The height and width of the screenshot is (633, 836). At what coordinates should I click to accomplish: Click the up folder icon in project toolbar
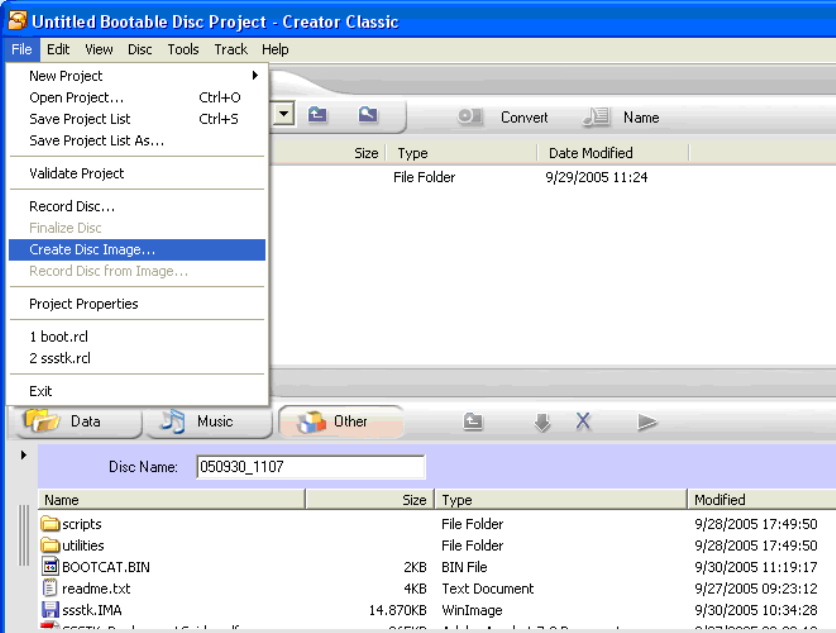tap(472, 422)
